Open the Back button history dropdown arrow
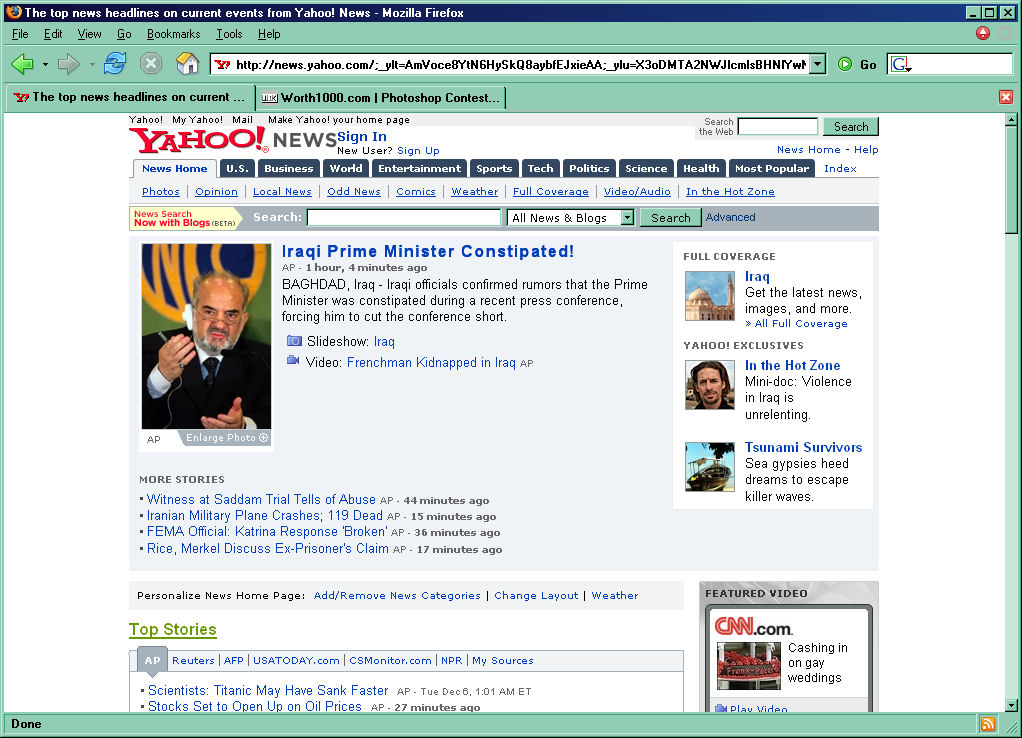The width and height of the screenshot is (1022, 738). point(45,65)
